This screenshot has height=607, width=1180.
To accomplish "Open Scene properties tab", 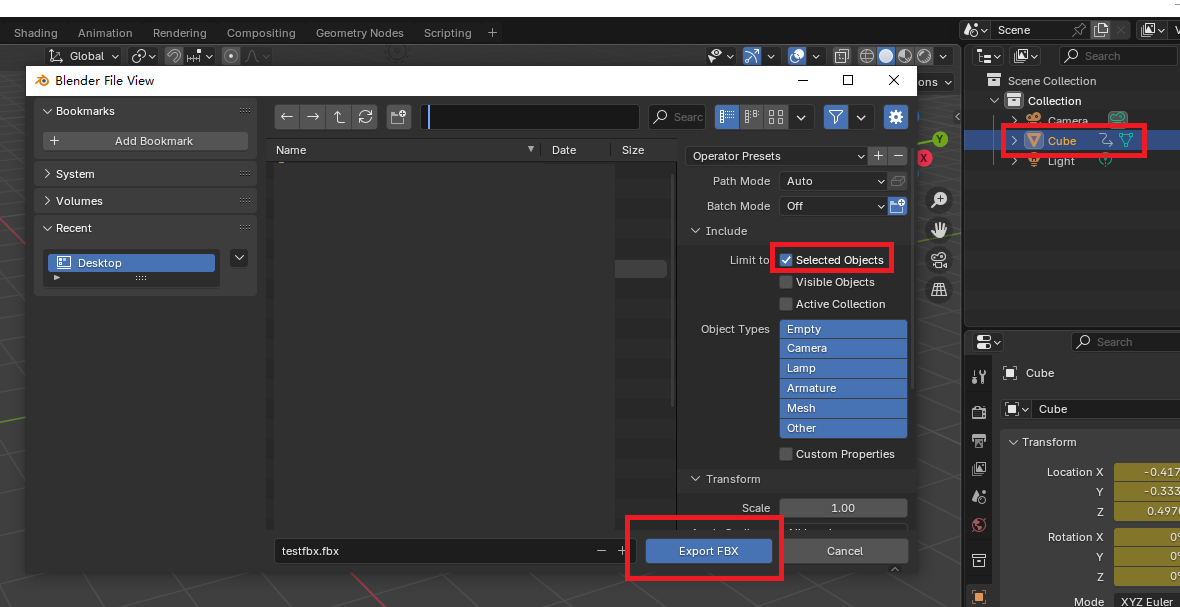I will click(x=978, y=496).
